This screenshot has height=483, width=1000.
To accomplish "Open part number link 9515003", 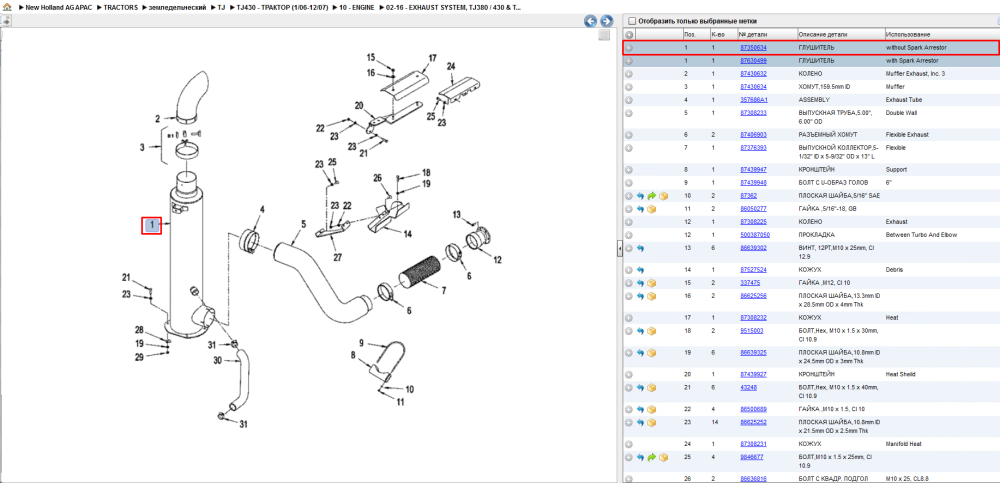I will 751,331.
